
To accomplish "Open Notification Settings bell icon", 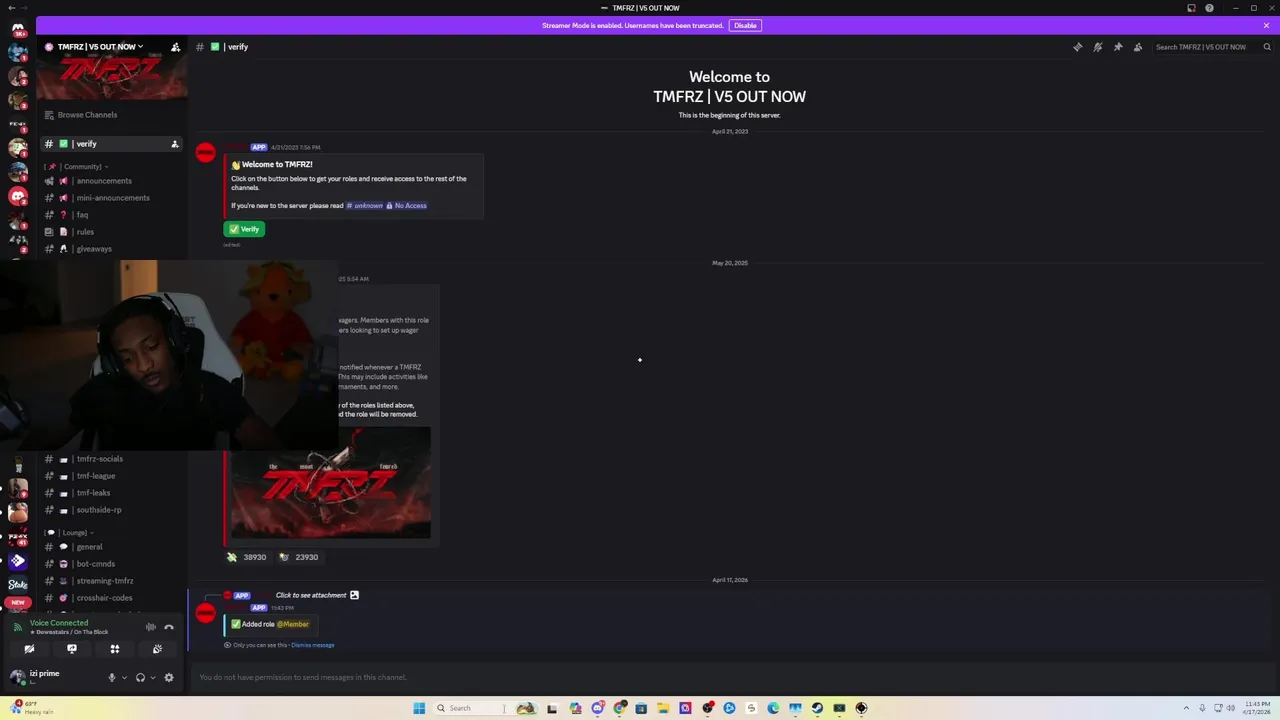I will coord(1098,47).
